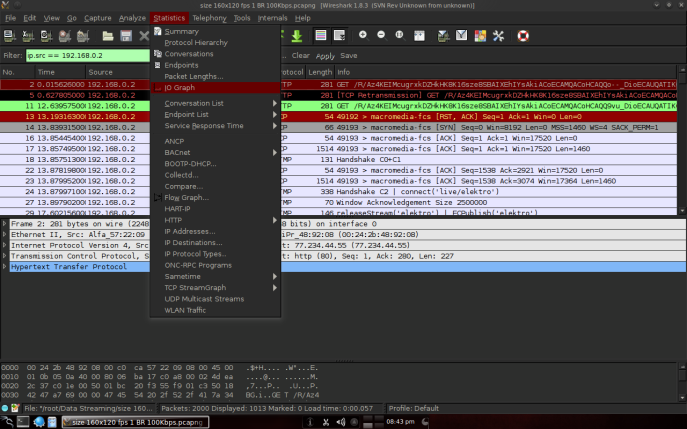This screenshot has width=687, height=429.
Task: Toggle colorize packet list icon
Action: 321,35
